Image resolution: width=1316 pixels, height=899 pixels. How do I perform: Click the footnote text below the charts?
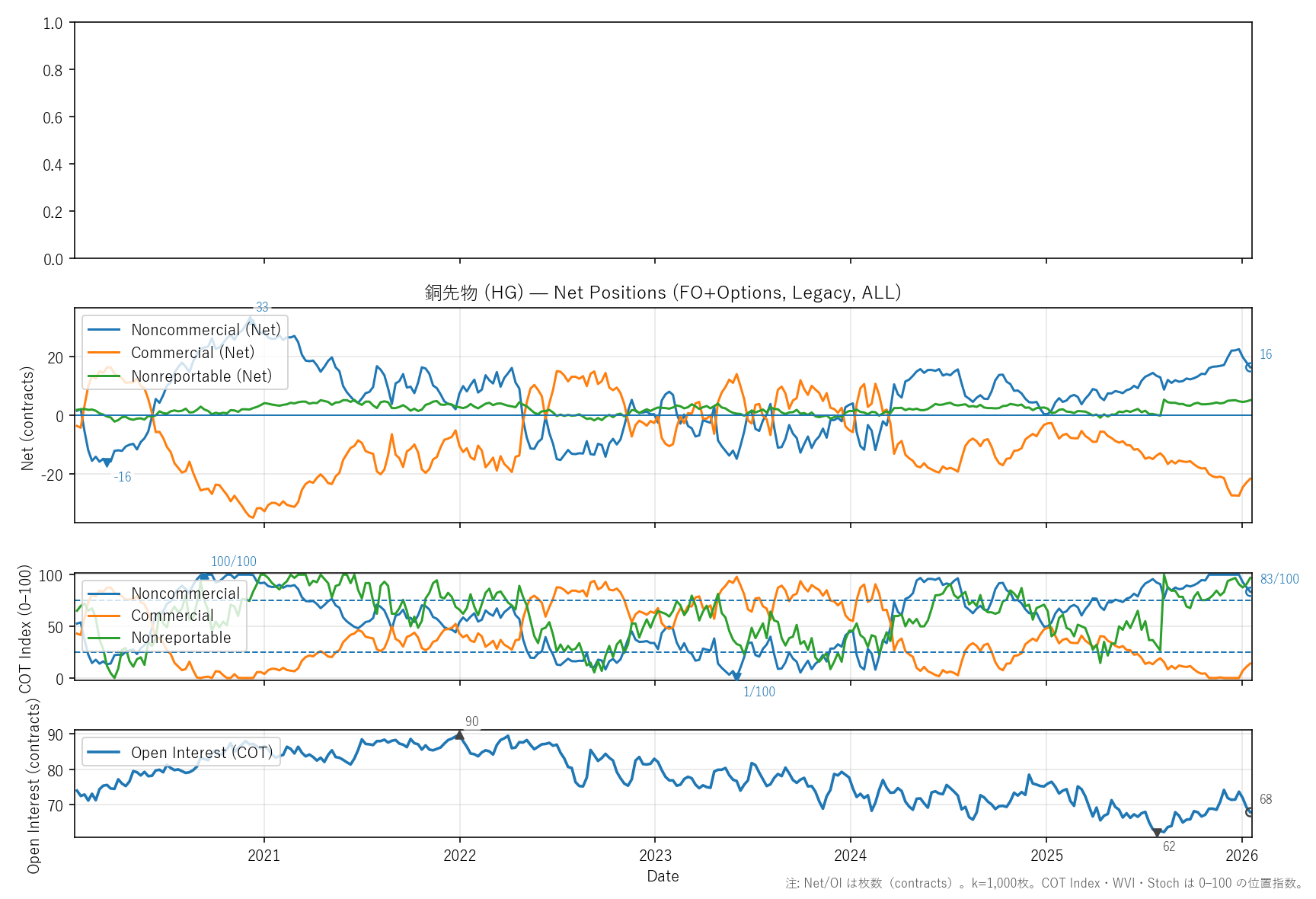[1044, 883]
